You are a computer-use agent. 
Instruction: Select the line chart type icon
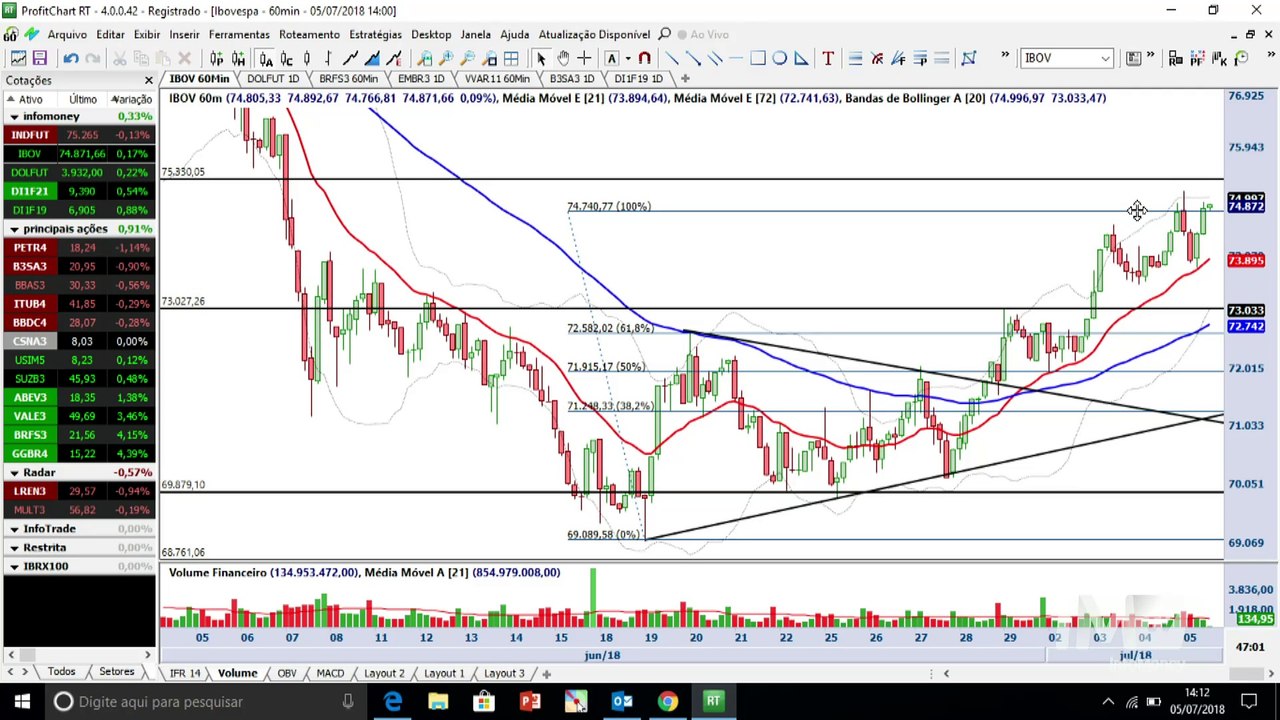pos(351,59)
